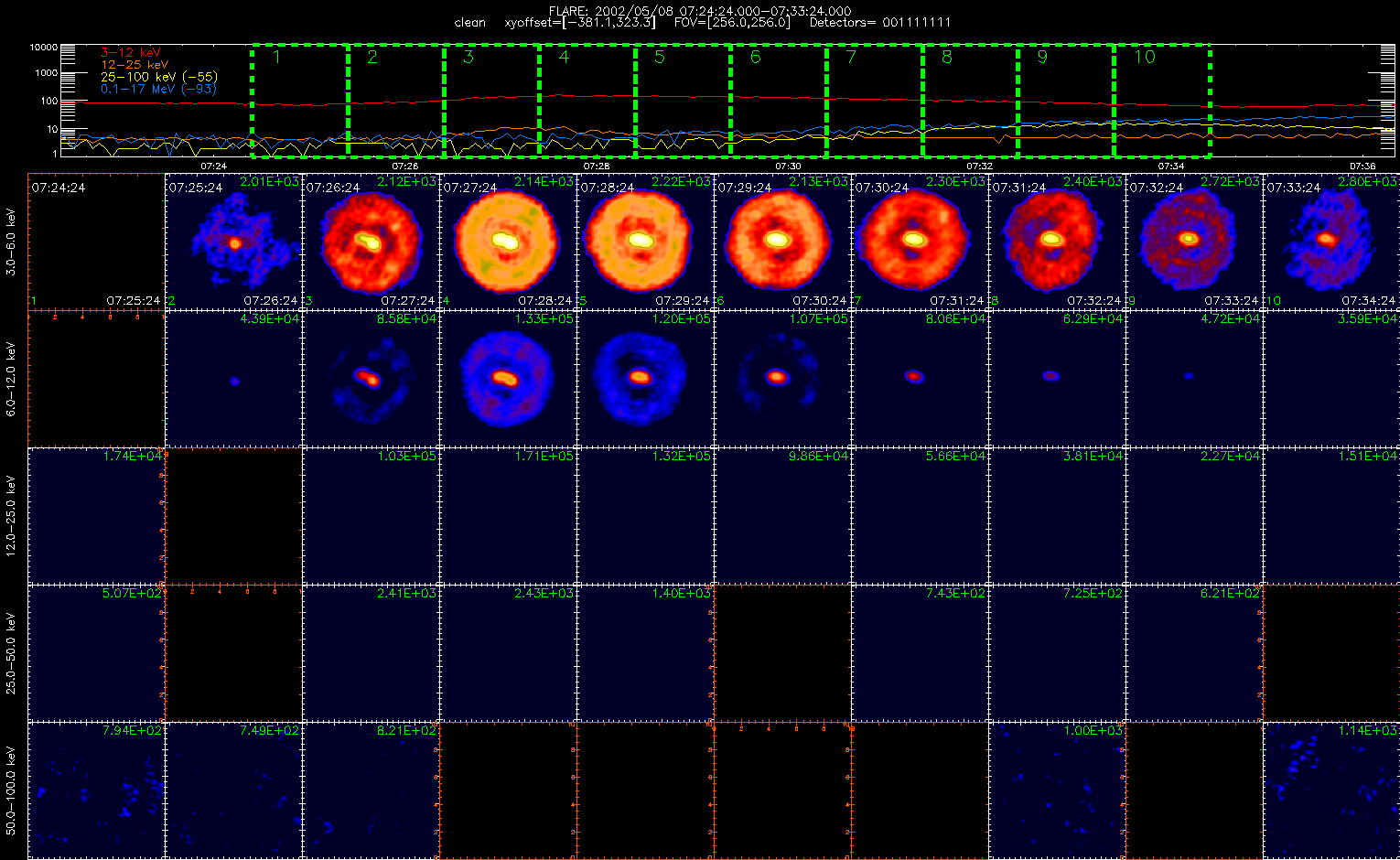Choose time interval box 7 on light curve

coord(875,101)
